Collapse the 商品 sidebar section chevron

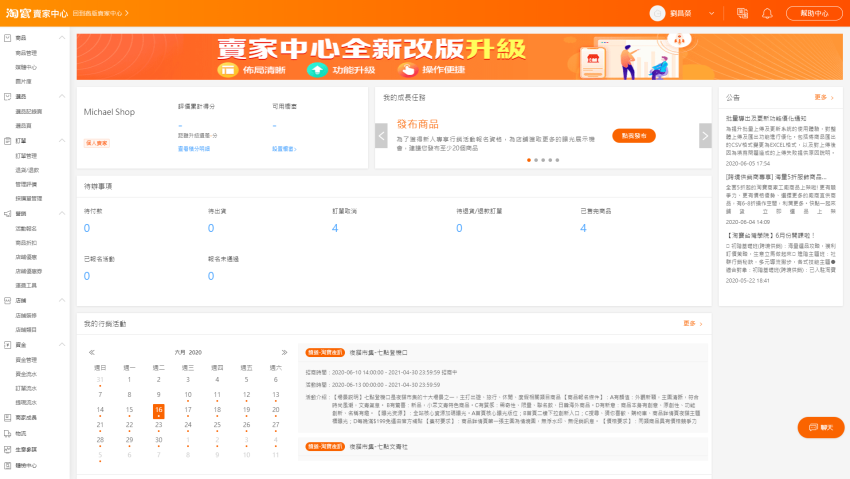tap(62, 38)
